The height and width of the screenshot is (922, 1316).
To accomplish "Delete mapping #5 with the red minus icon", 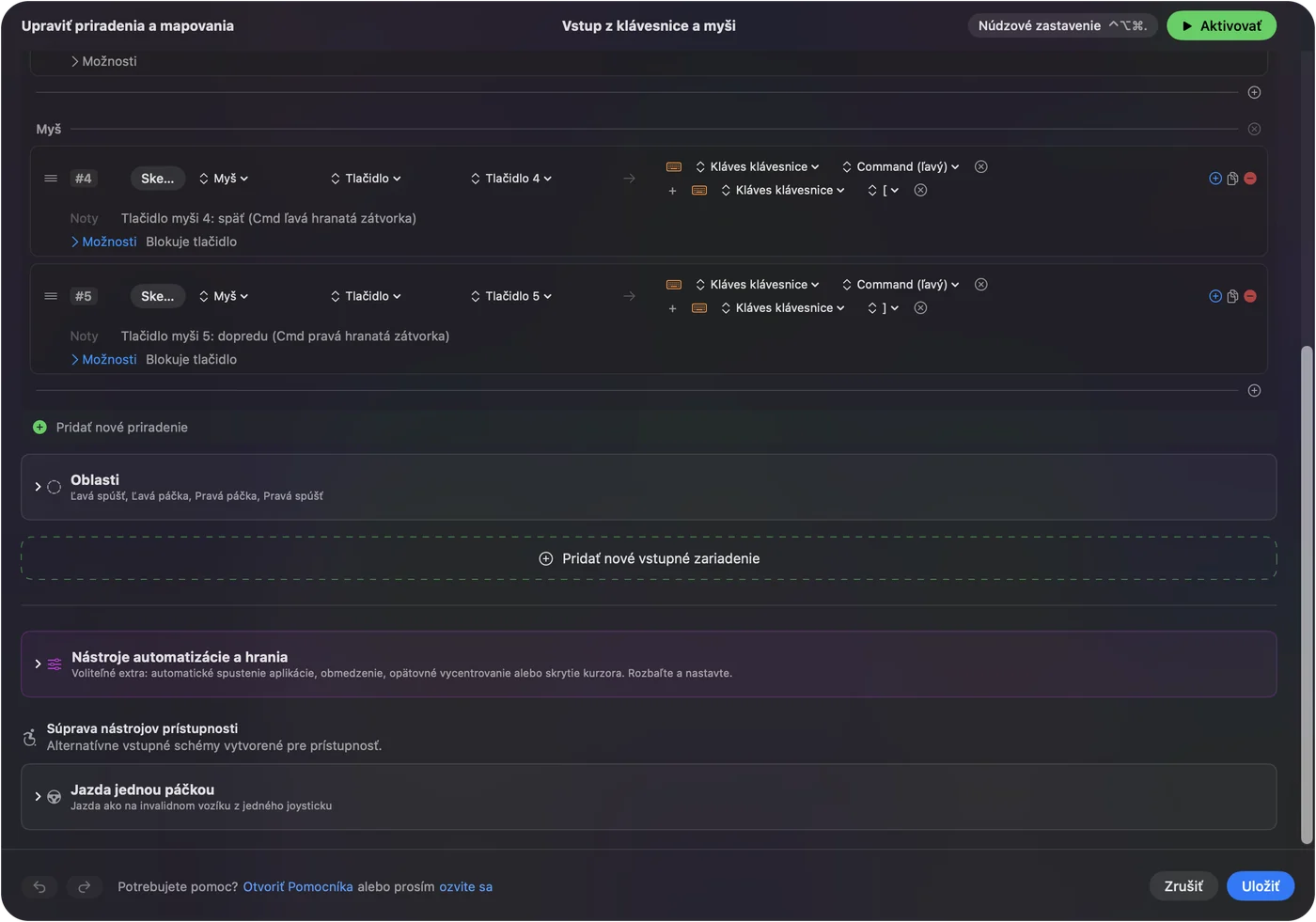I will pos(1250,296).
